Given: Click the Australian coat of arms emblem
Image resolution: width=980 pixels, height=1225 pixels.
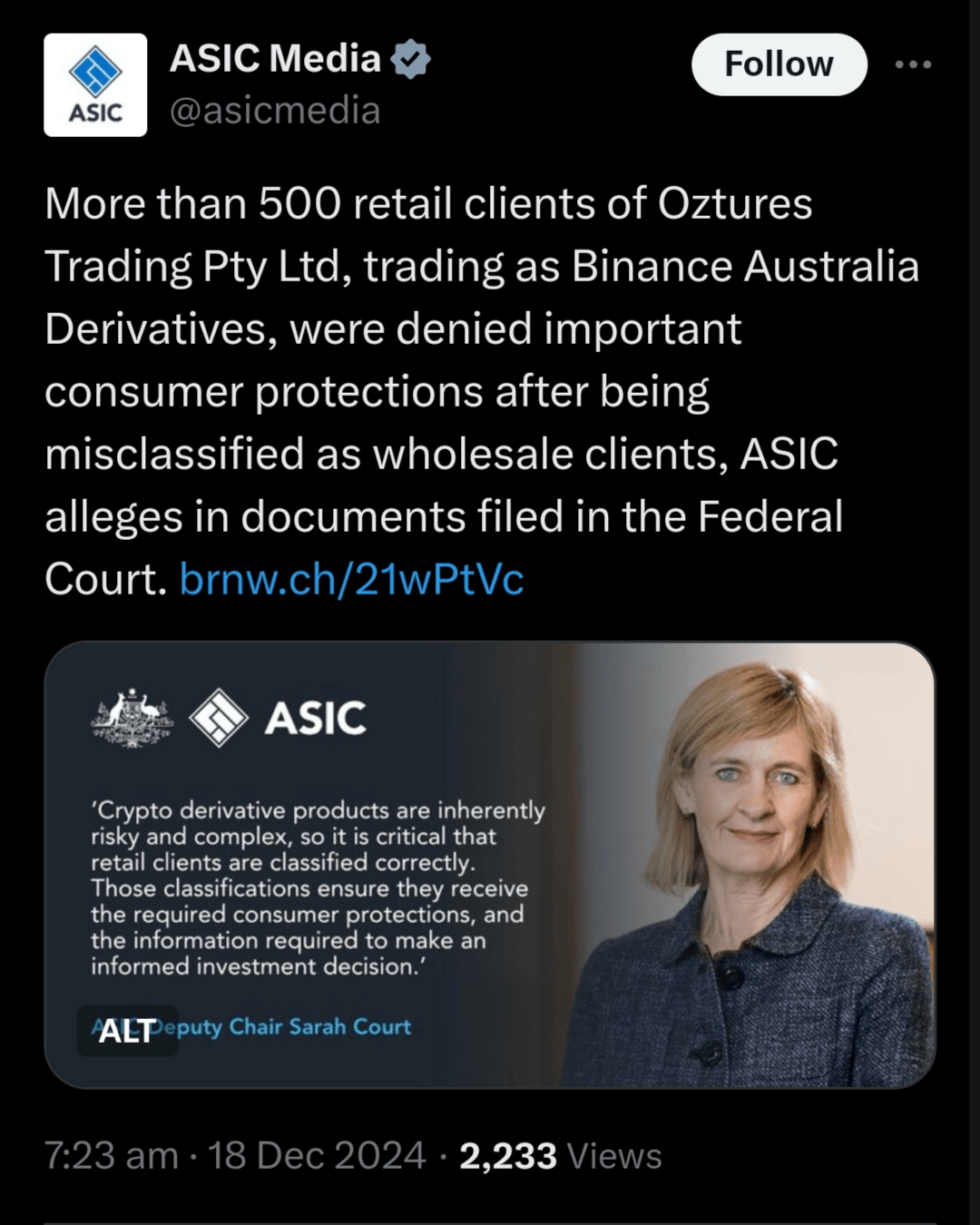Looking at the screenshot, I should (x=132, y=718).
